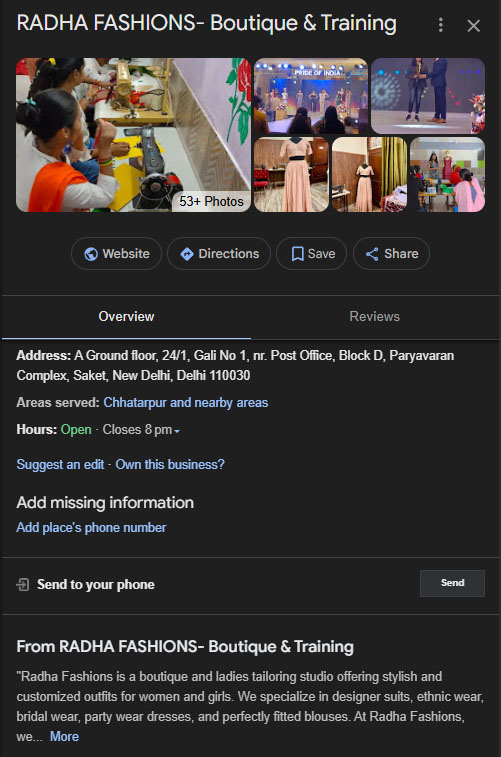Open the two people on stage photo

pos(428,96)
